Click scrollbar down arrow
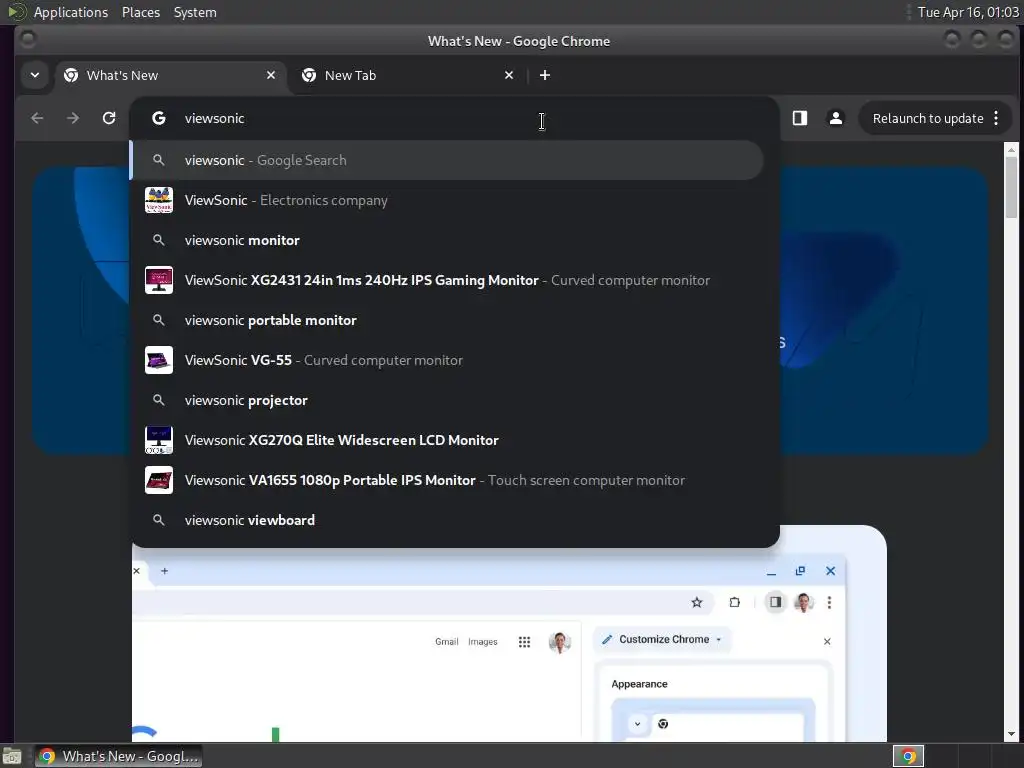 click(1012, 735)
